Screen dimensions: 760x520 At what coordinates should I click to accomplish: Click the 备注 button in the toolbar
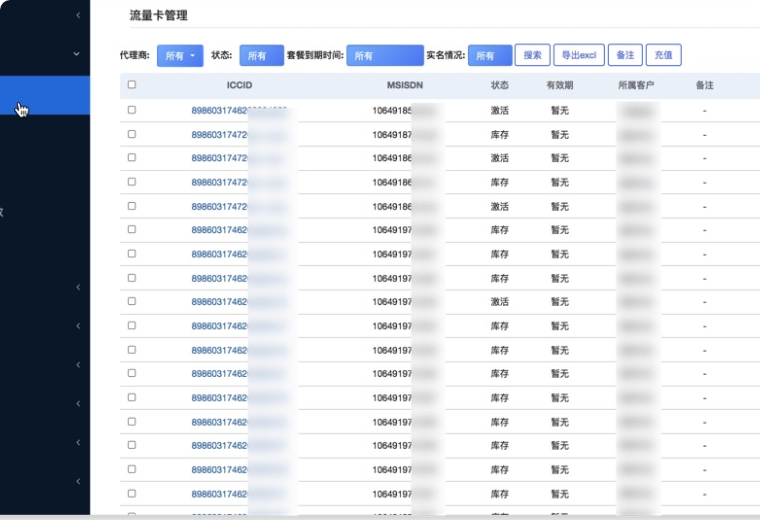tap(624, 56)
